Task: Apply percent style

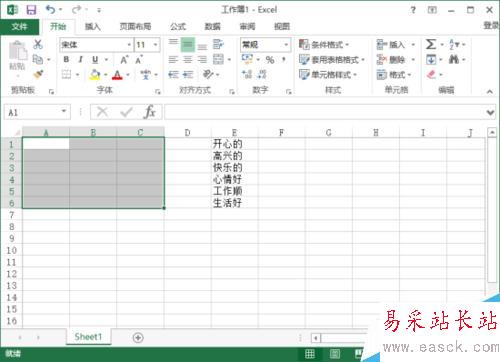Action: pos(270,60)
